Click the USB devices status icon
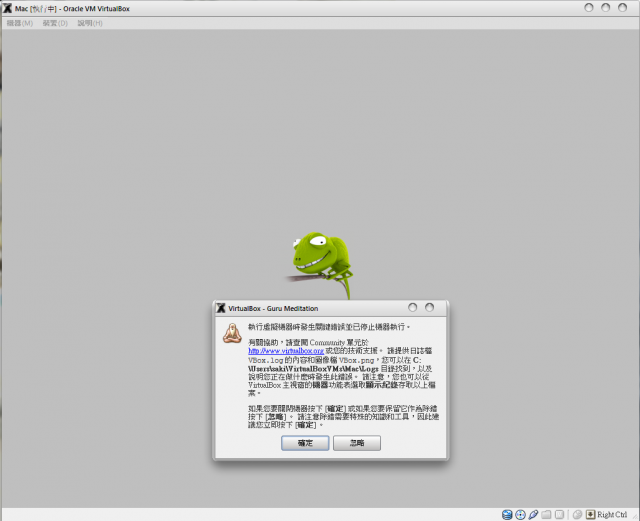 (533, 514)
